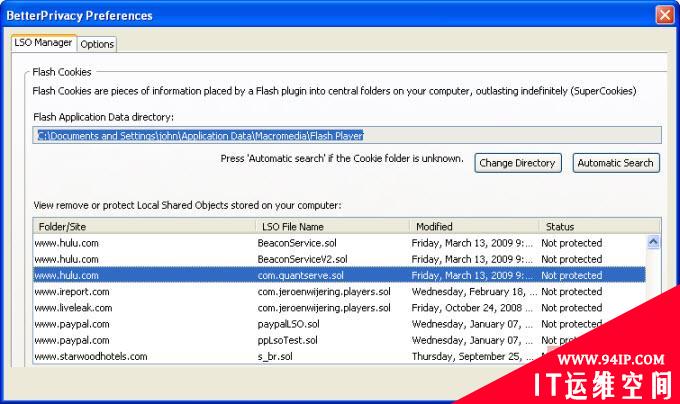This screenshot has height=404, width=680.
Task: Click the Thursday, September 25 date cell
Action: 473,356
